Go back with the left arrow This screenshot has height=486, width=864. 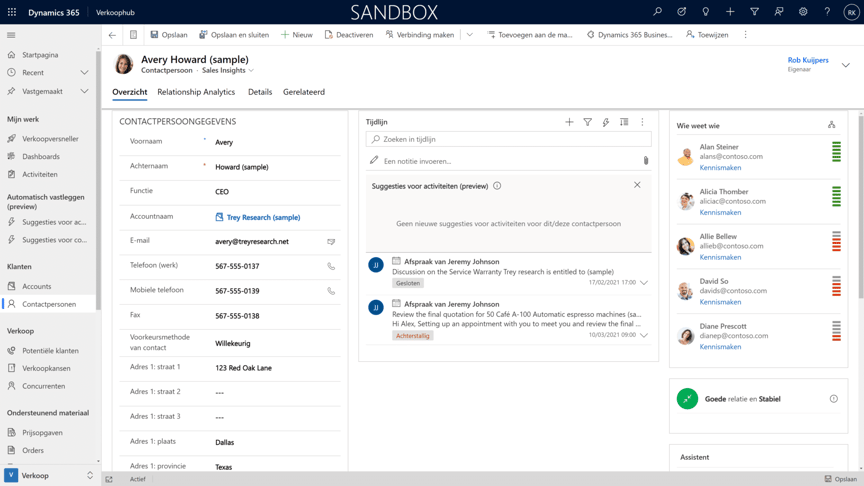112,35
